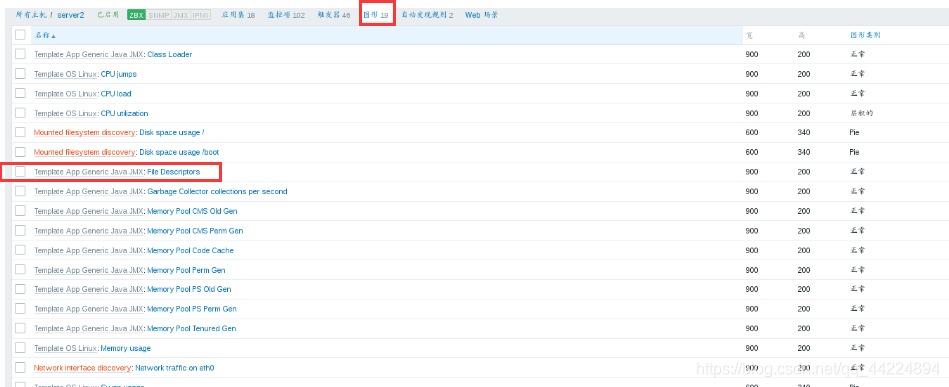Image resolution: width=949 pixels, height=387 pixels.
Task: Check the Disk space usage /boot row
Action: pyautogui.click(x=21, y=151)
